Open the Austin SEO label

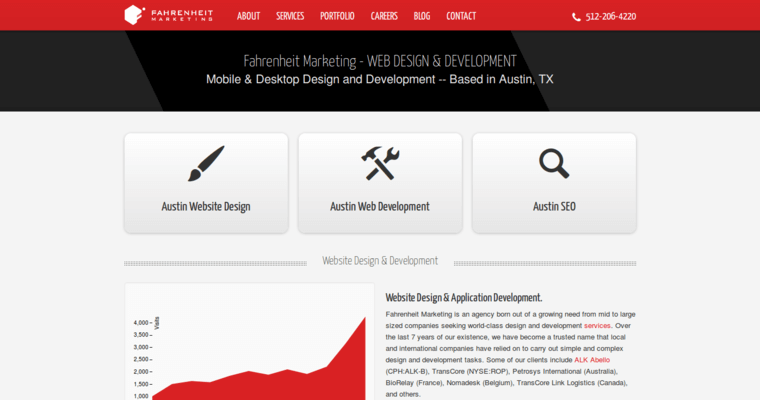coord(554,207)
